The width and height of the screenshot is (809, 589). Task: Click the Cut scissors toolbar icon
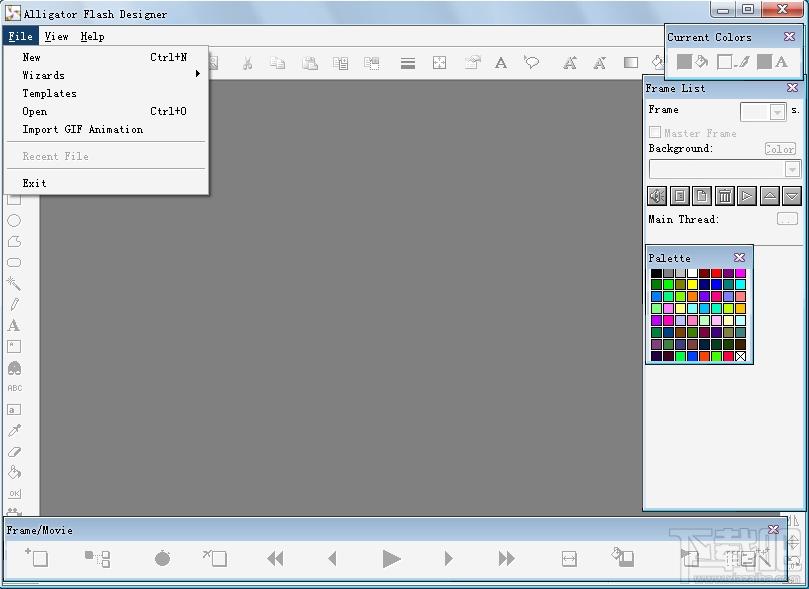(247, 63)
